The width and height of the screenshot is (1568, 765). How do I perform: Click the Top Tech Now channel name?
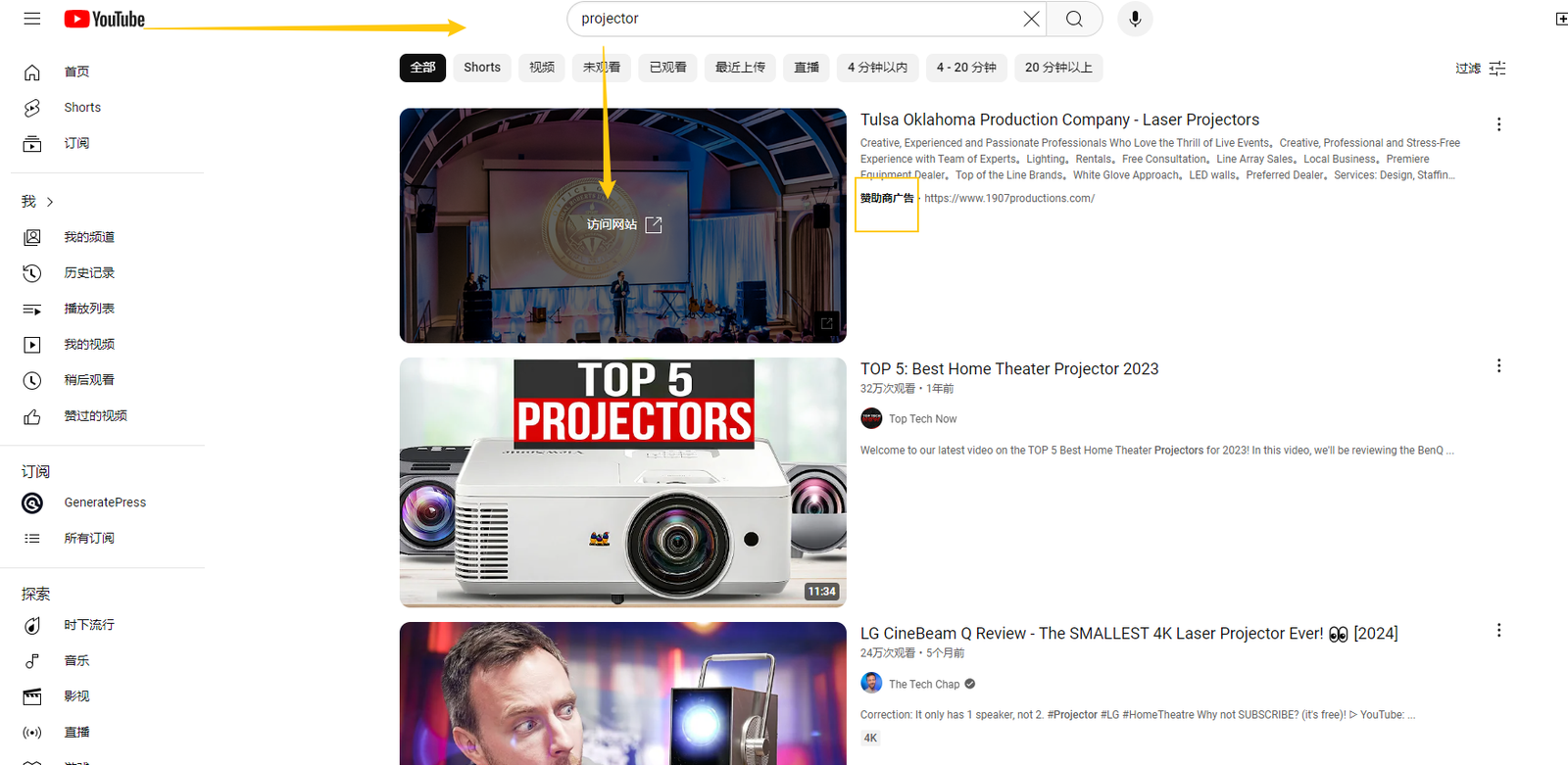pos(922,419)
